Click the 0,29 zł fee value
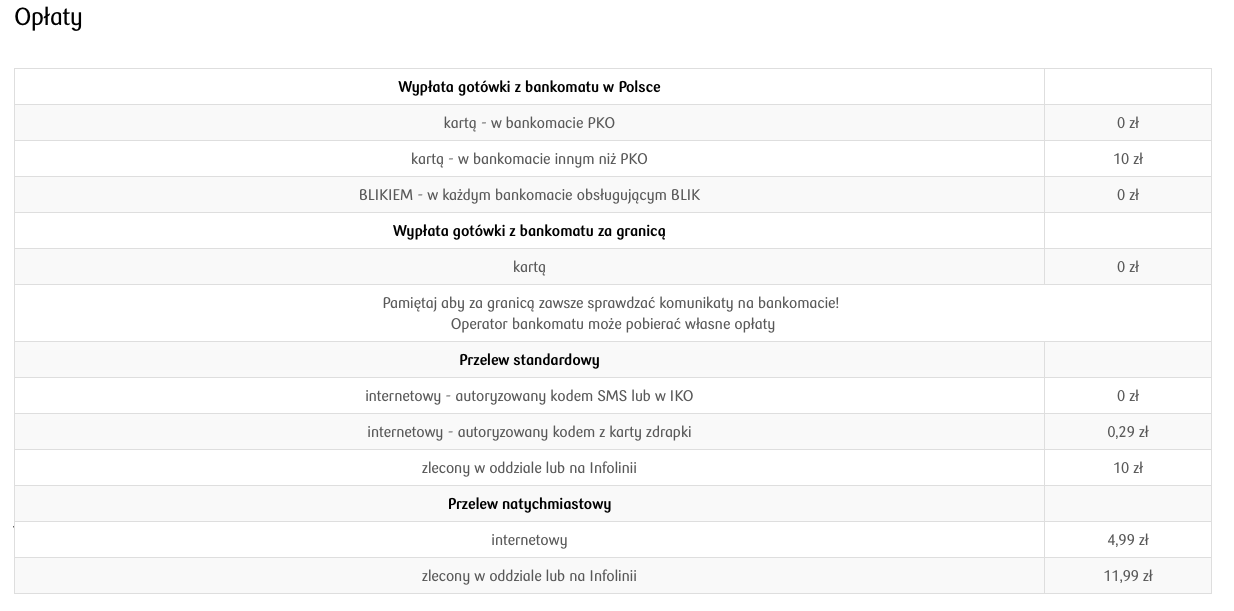 click(1127, 432)
